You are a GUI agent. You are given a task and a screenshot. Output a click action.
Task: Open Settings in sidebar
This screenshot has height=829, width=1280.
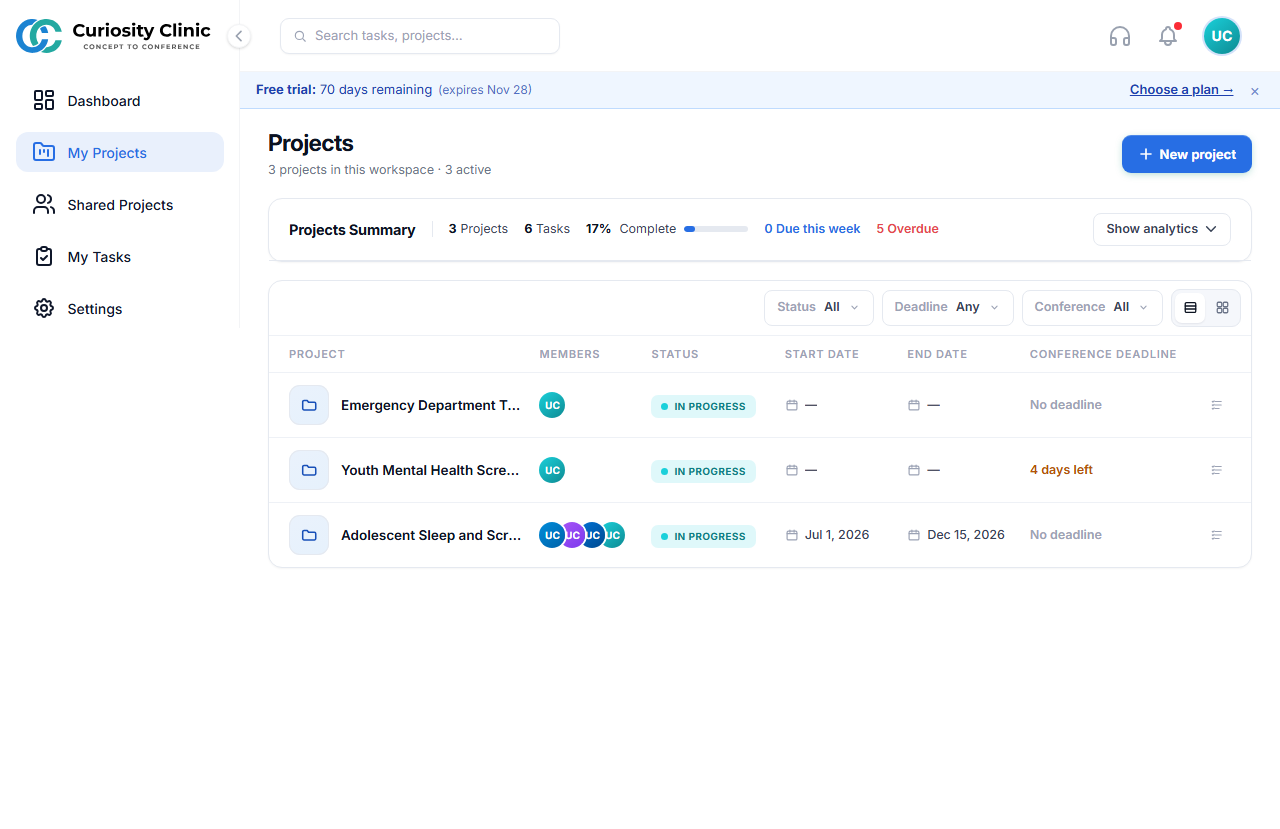point(120,308)
